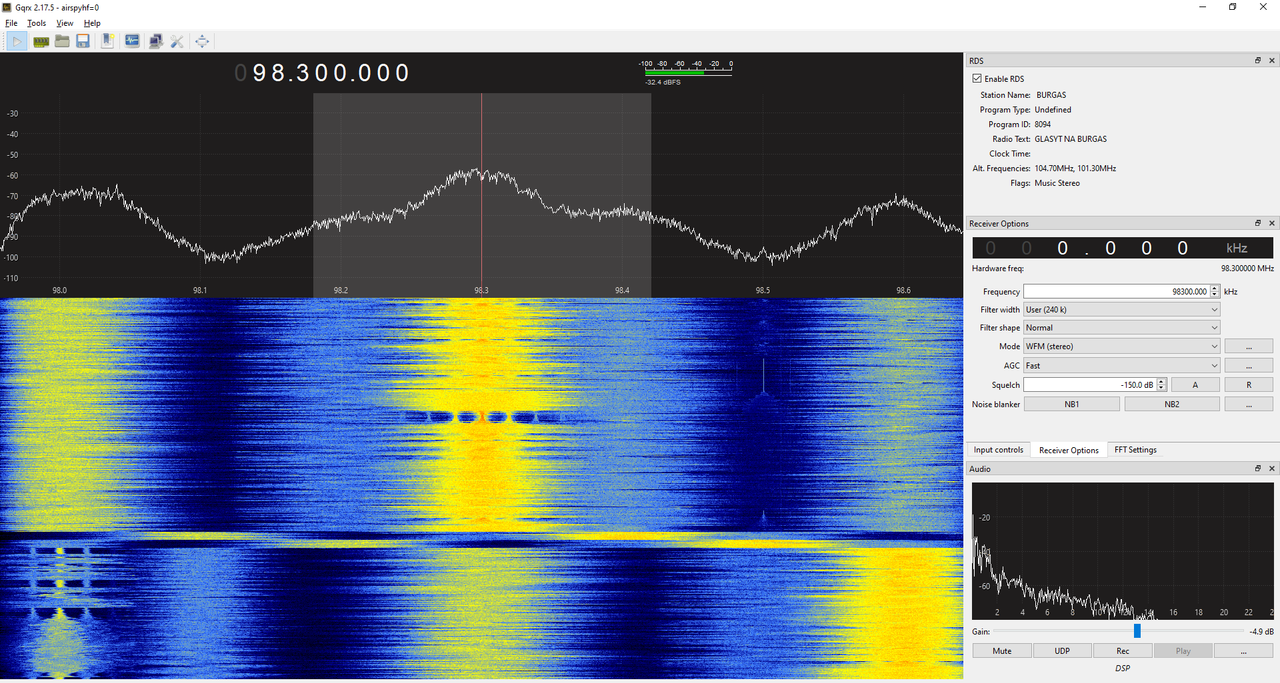This screenshot has width=1280, height=683.
Task: Open the I/Q recorder monitor icon
Action: tap(132, 41)
